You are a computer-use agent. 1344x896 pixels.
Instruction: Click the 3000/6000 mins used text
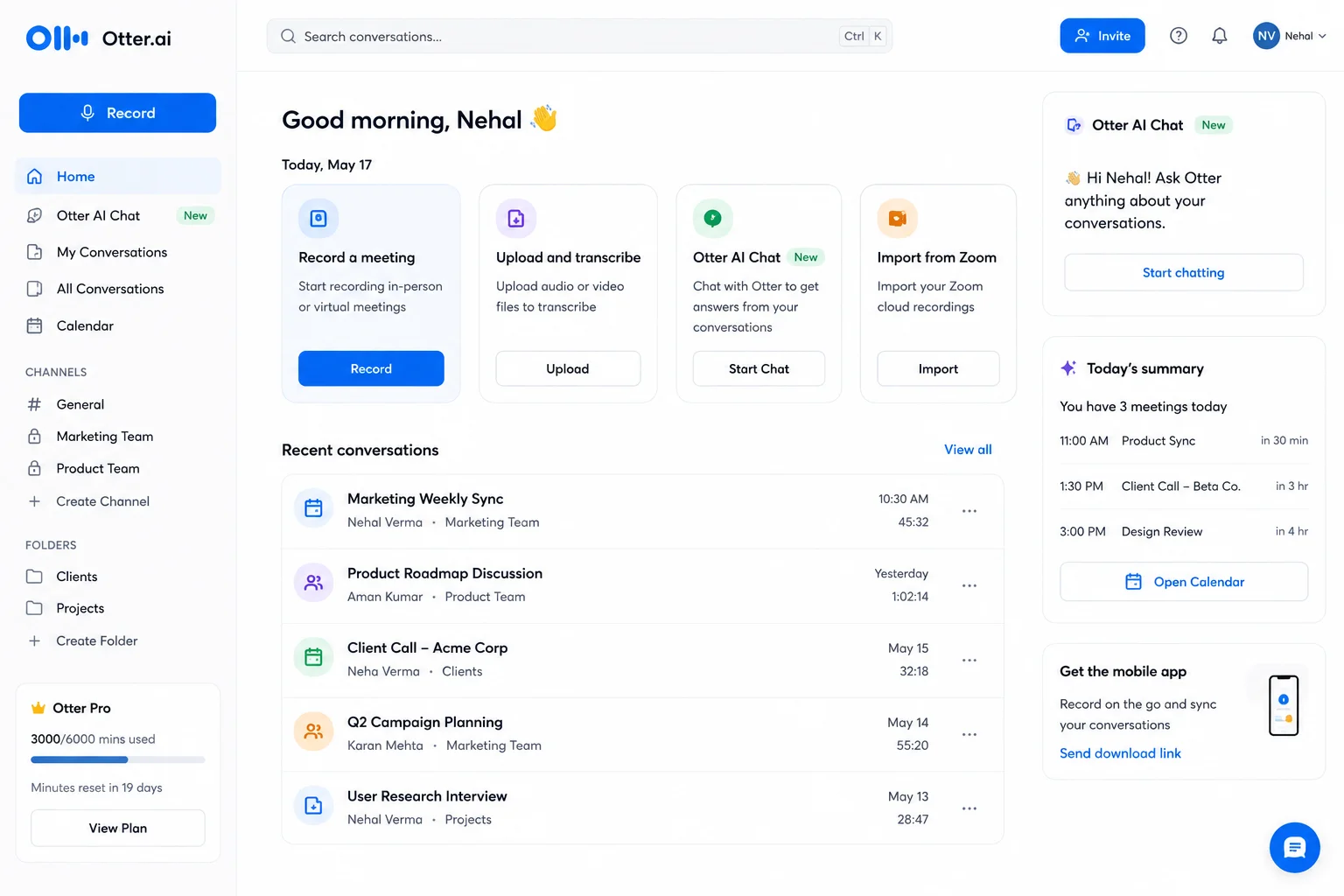tap(93, 739)
